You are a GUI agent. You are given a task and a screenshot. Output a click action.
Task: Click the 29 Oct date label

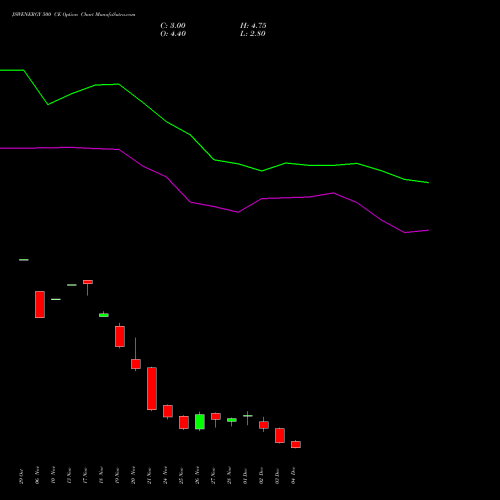21,477
